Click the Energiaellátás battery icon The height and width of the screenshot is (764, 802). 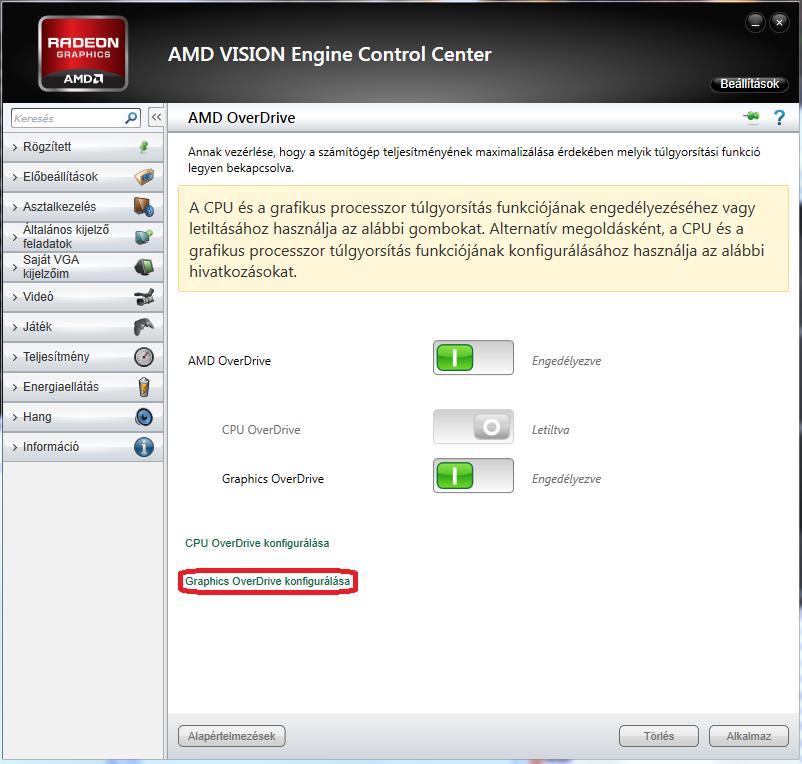tap(144, 387)
